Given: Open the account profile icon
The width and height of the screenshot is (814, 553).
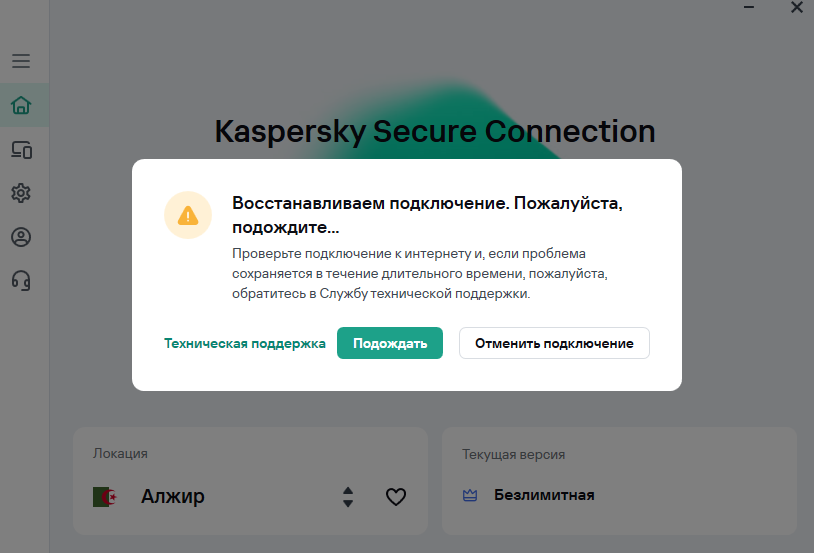Looking at the screenshot, I should 21,237.
